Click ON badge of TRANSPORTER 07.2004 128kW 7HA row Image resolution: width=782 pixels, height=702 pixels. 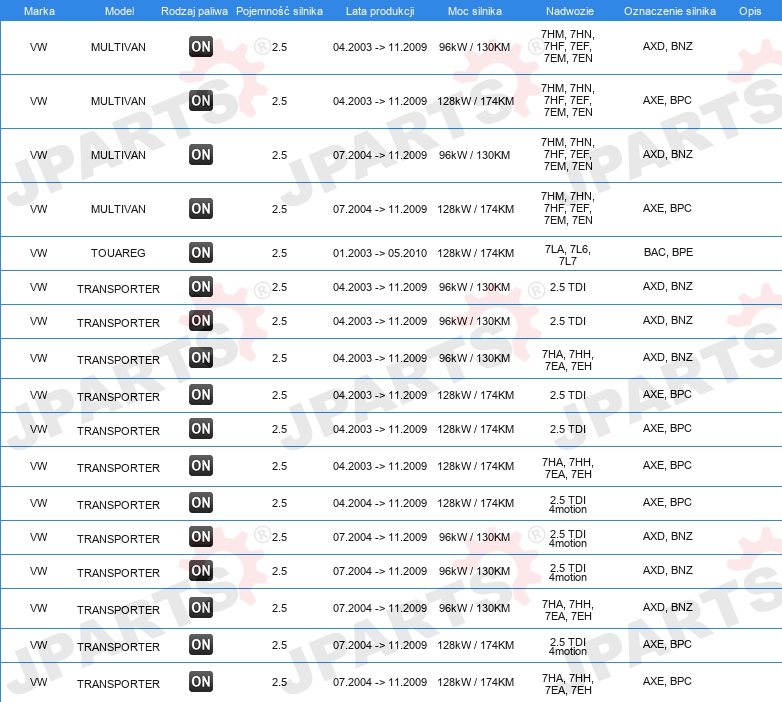coord(201,681)
